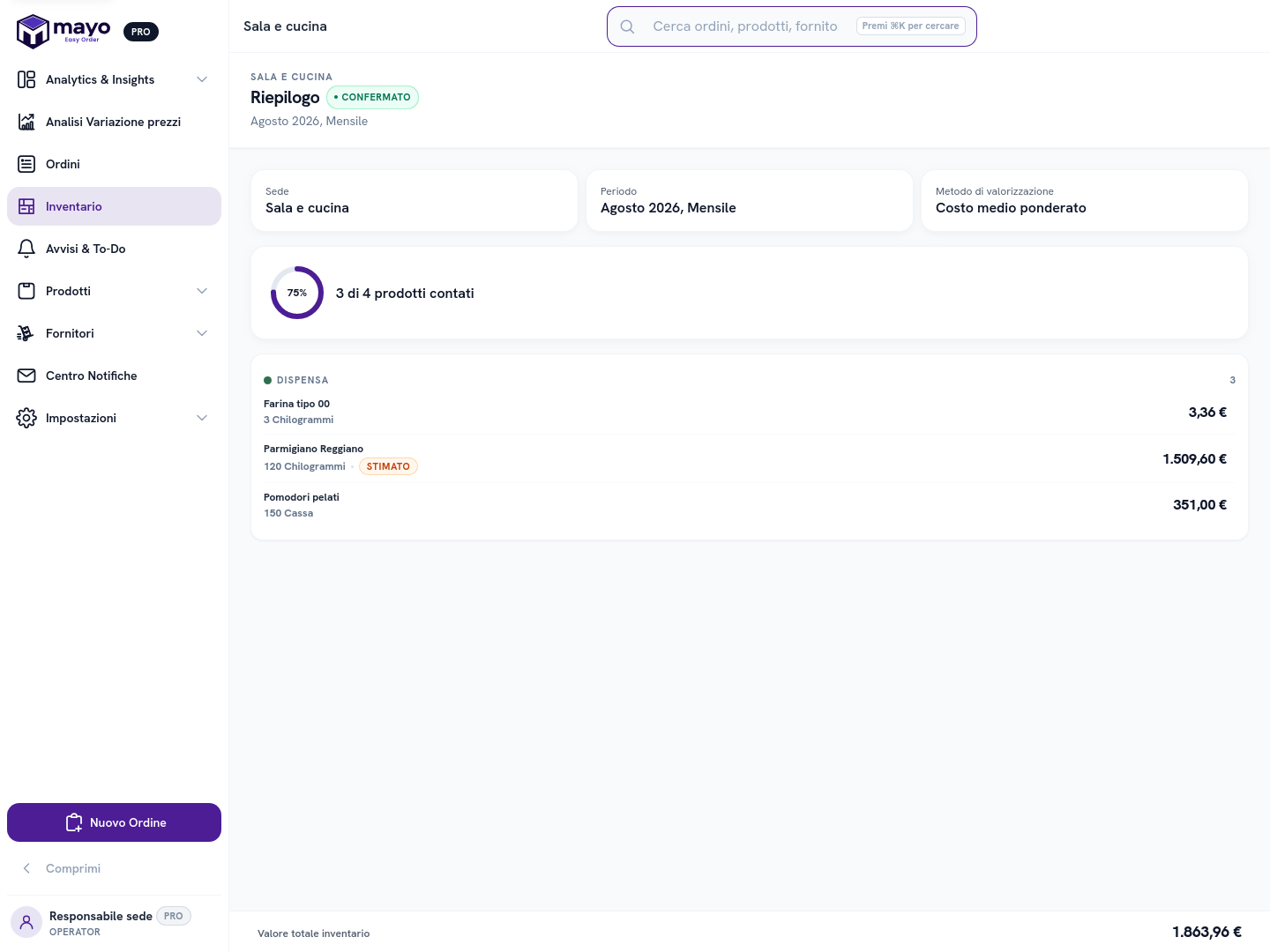Image resolution: width=1270 pixels, height=952 pixels.
Task: Open the Responsabile sede profile menu
Action: [114, 922]
